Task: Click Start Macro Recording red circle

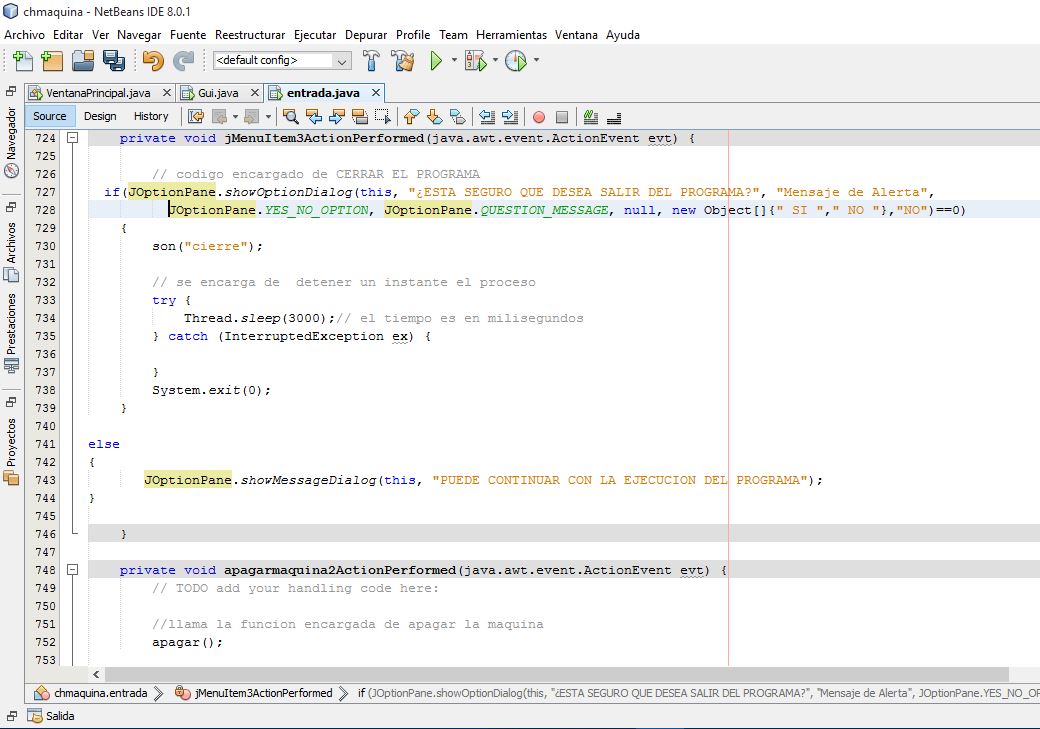Action: pyautogui.click(x=539, y=117)
